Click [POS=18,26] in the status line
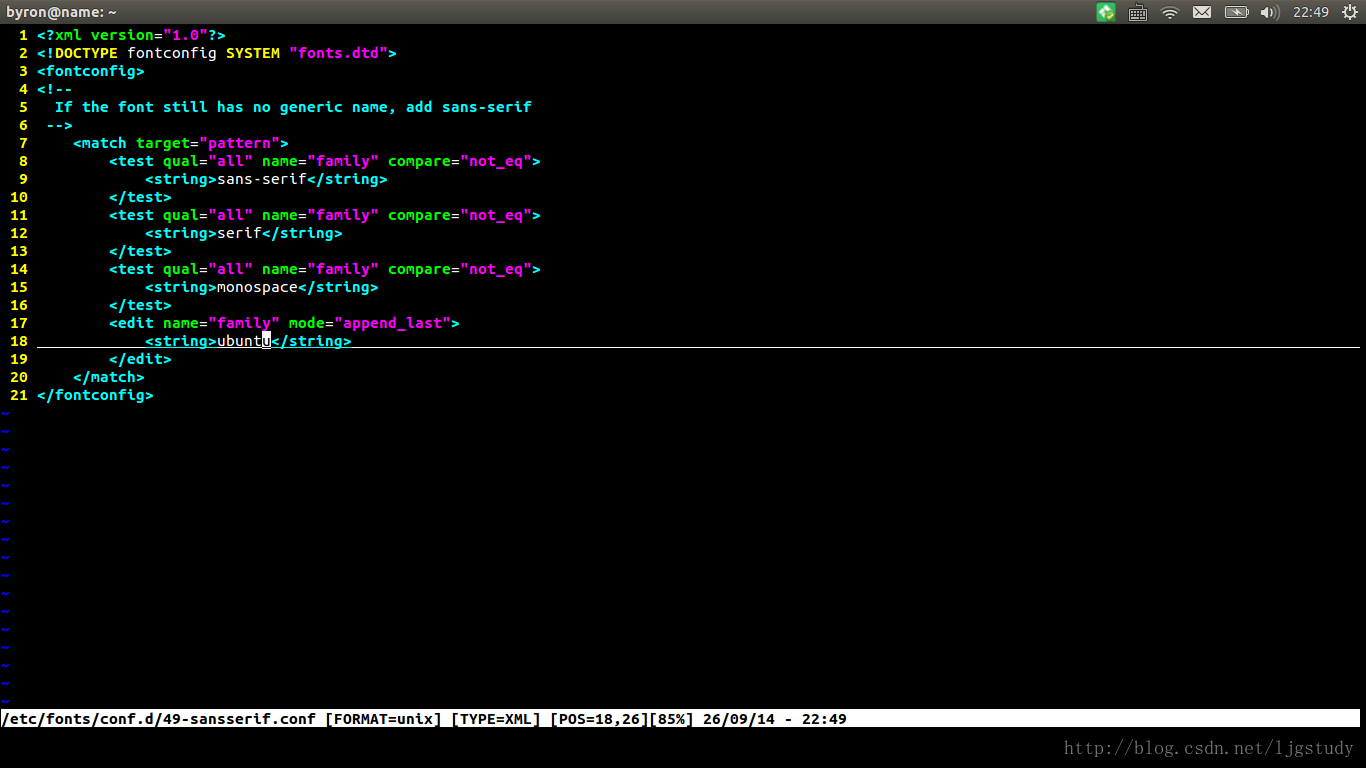 tap(599, 718)
